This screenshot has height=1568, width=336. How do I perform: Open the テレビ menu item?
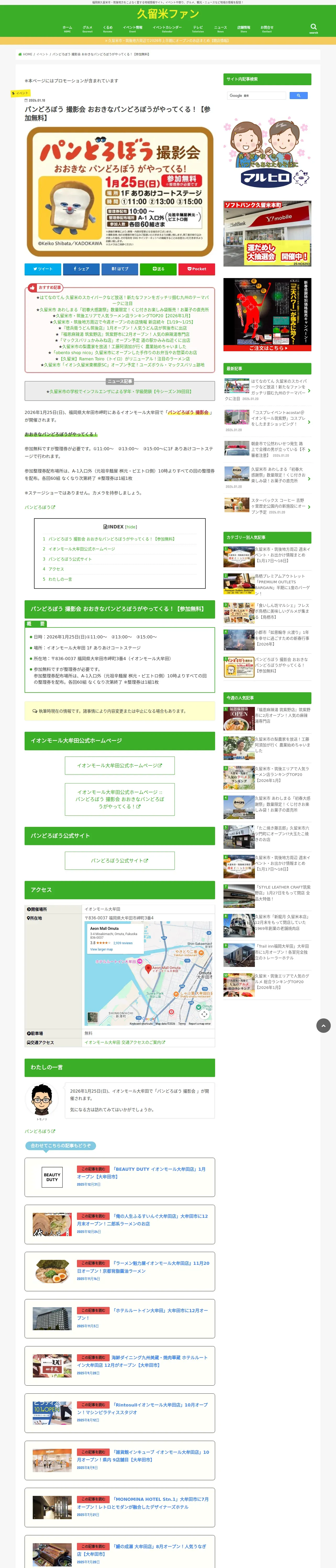click(x=198, y=28)
